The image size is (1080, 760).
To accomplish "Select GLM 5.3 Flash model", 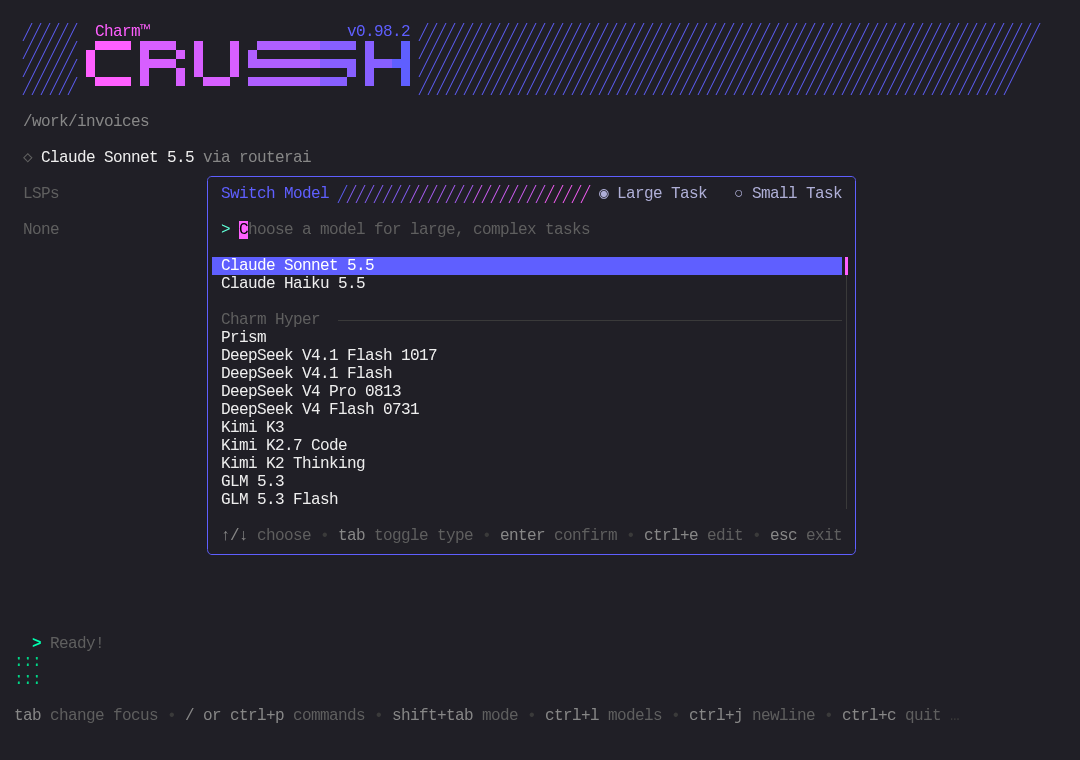I will click(x=527, y=499).
